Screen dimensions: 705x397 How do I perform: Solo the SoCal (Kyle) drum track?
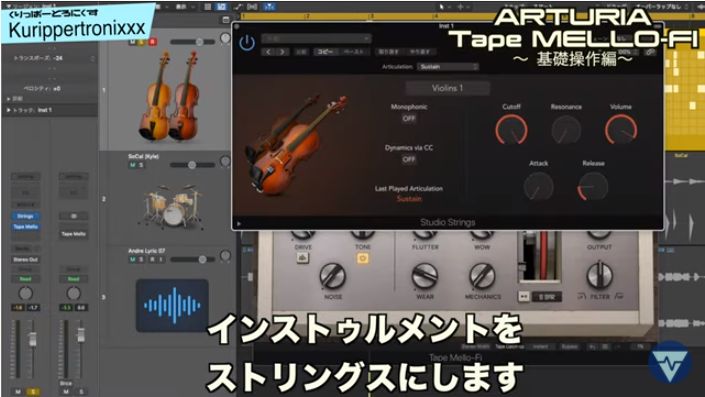141,165
